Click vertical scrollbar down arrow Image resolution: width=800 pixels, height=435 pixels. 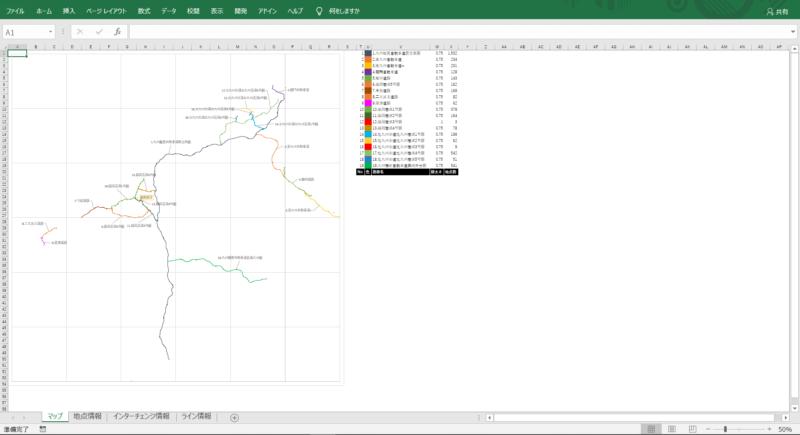point(794,408)
